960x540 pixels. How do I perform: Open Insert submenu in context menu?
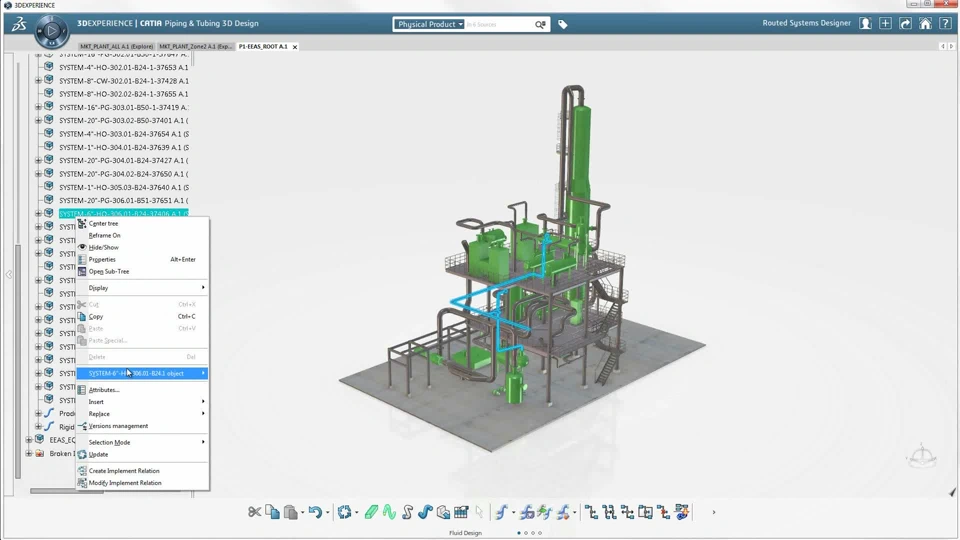coord(142,402)
